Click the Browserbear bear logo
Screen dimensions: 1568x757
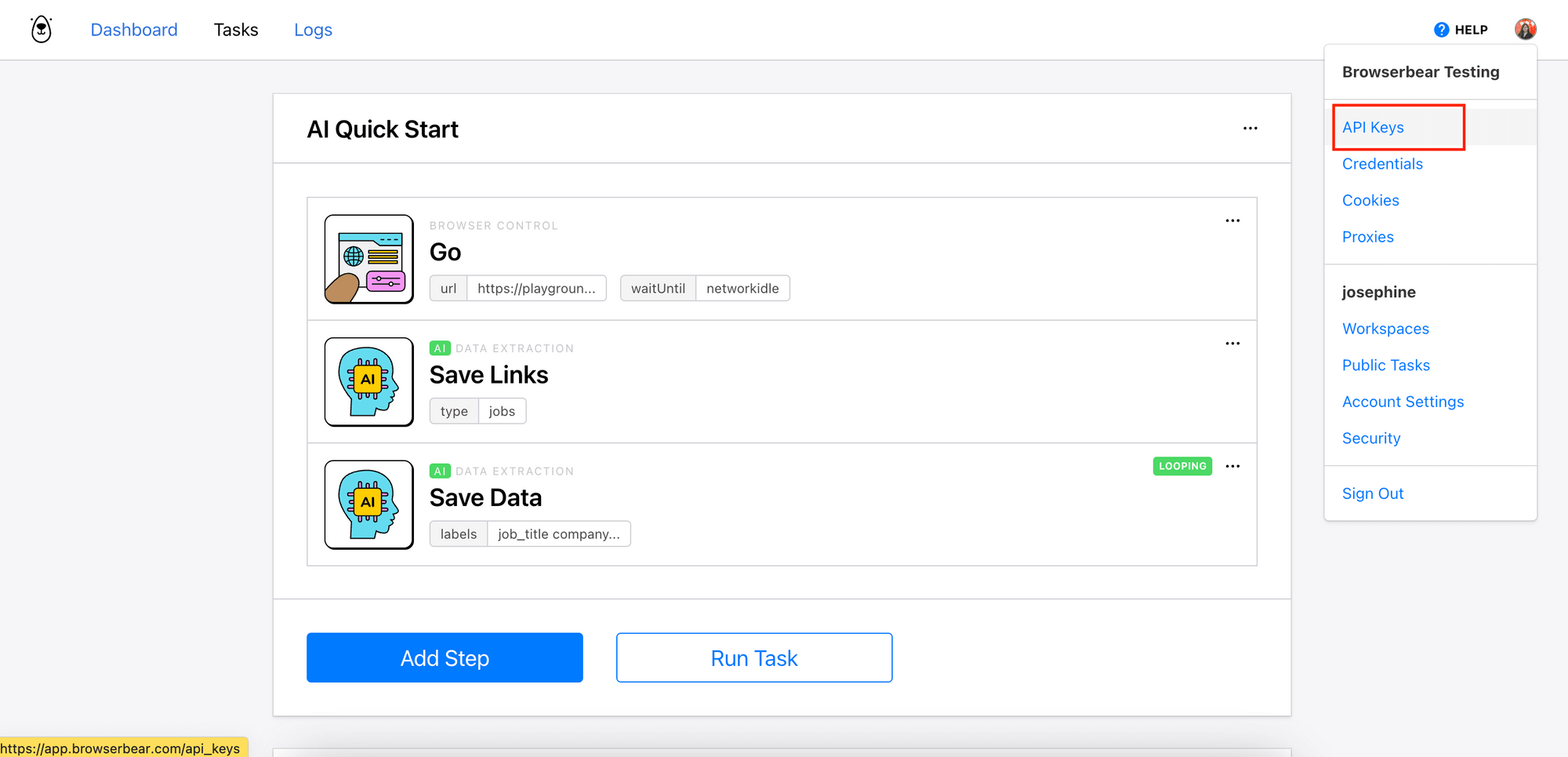coord(41,29)
